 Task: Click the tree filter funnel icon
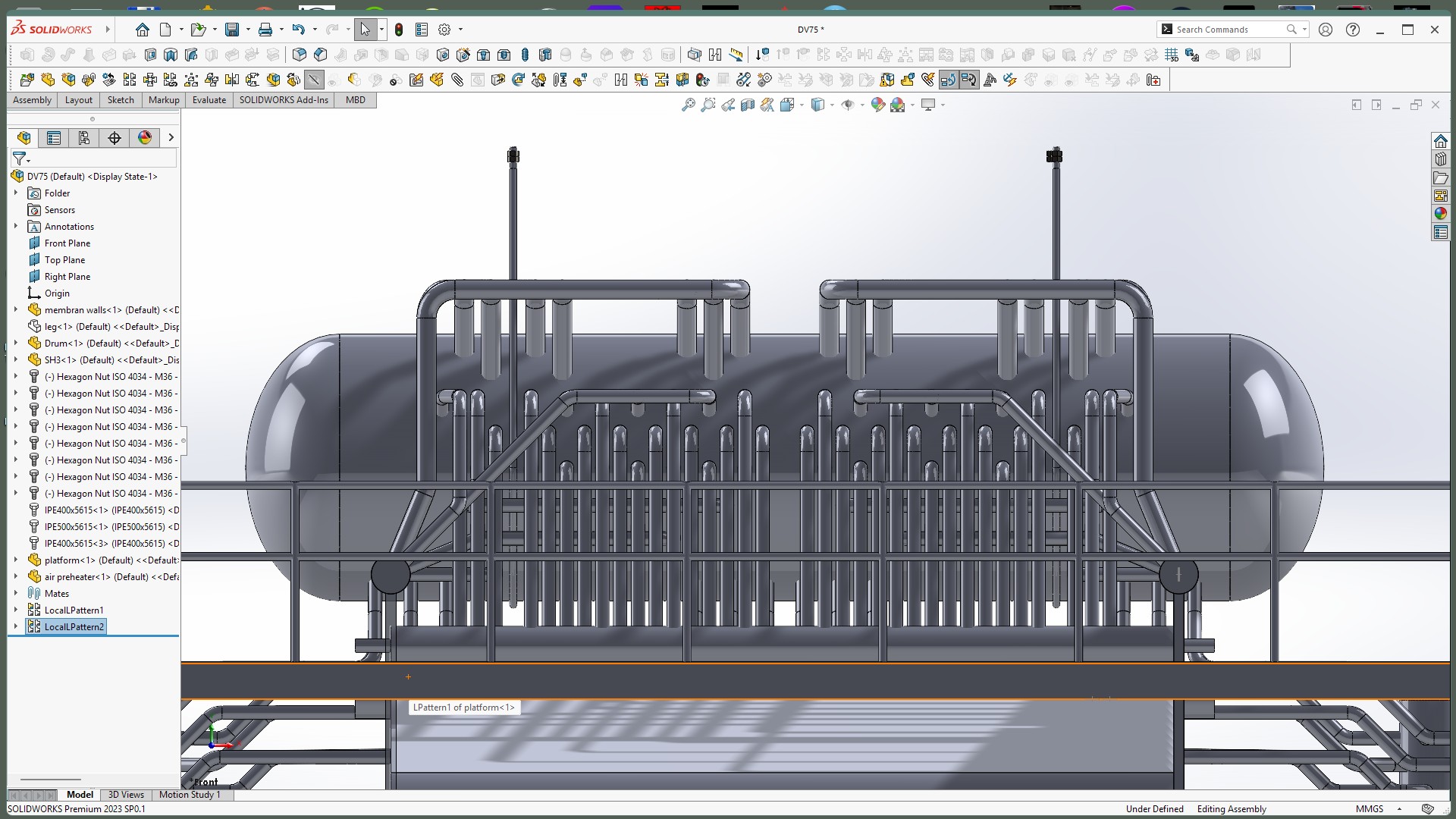[x=20, y=158]
